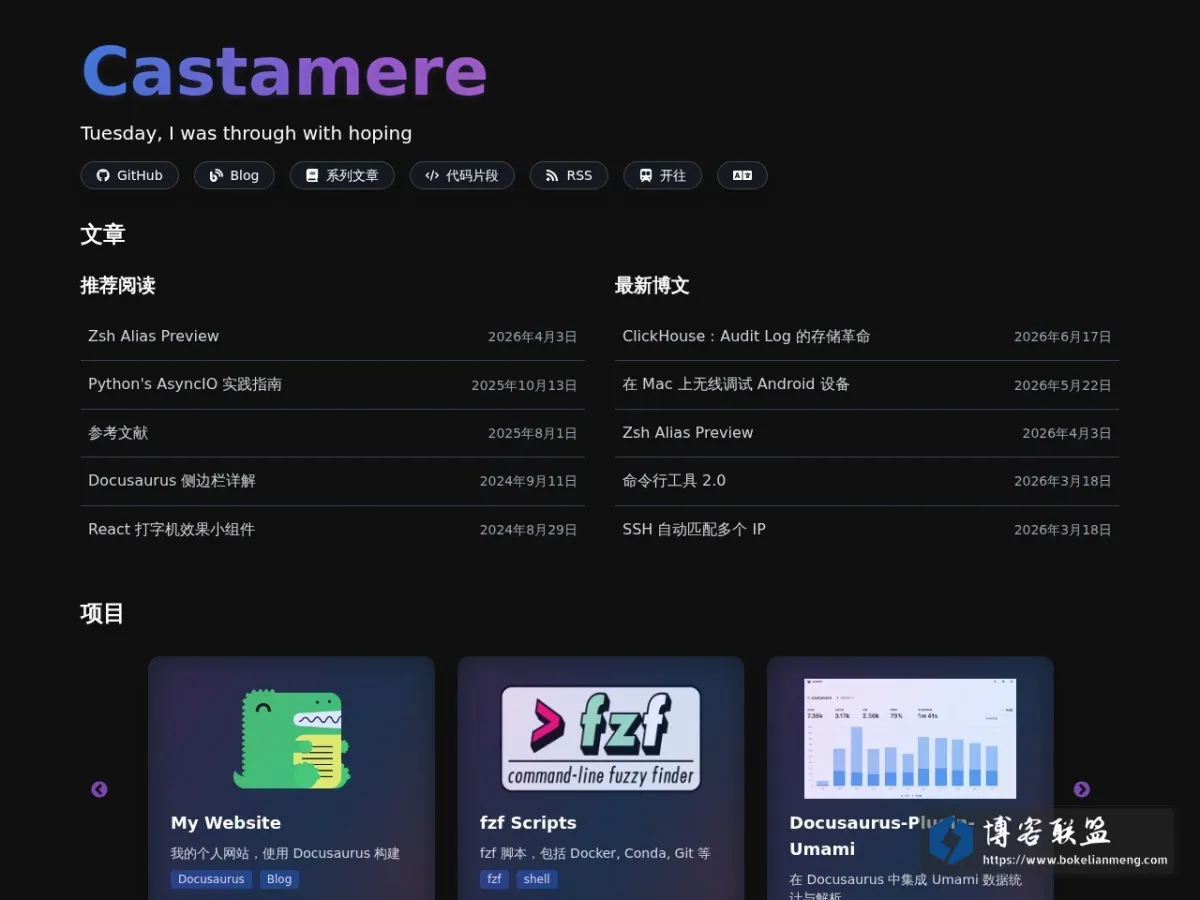
Task: Click the fzf command-line fuzzy finder thumbnail
Action: 601,738
